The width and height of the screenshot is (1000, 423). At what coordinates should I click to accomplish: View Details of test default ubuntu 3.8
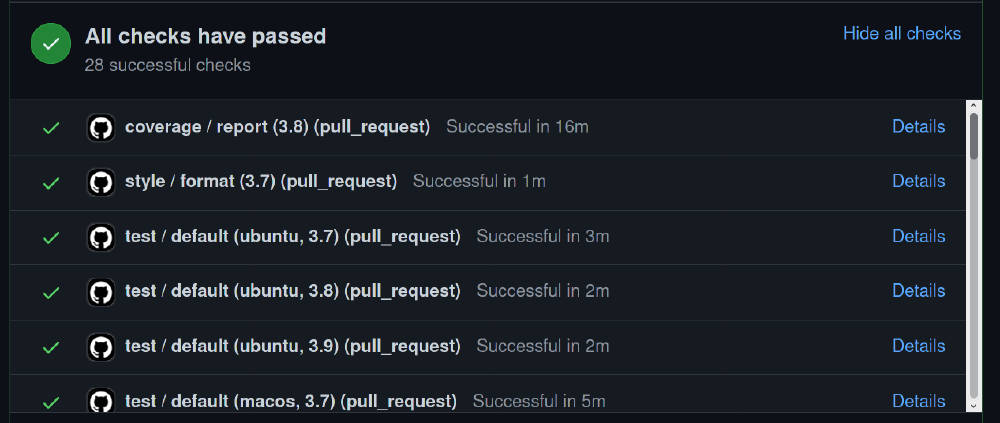[918, 291]
